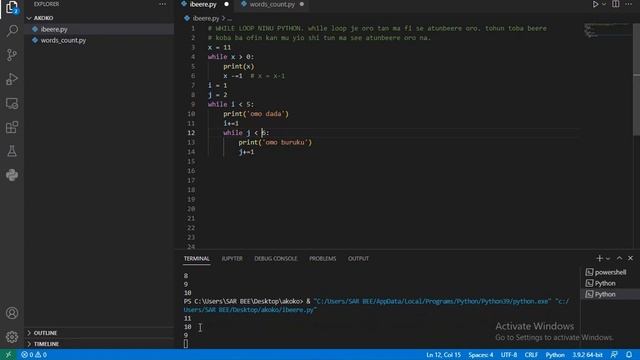Open Source Control view

[12, 55]
